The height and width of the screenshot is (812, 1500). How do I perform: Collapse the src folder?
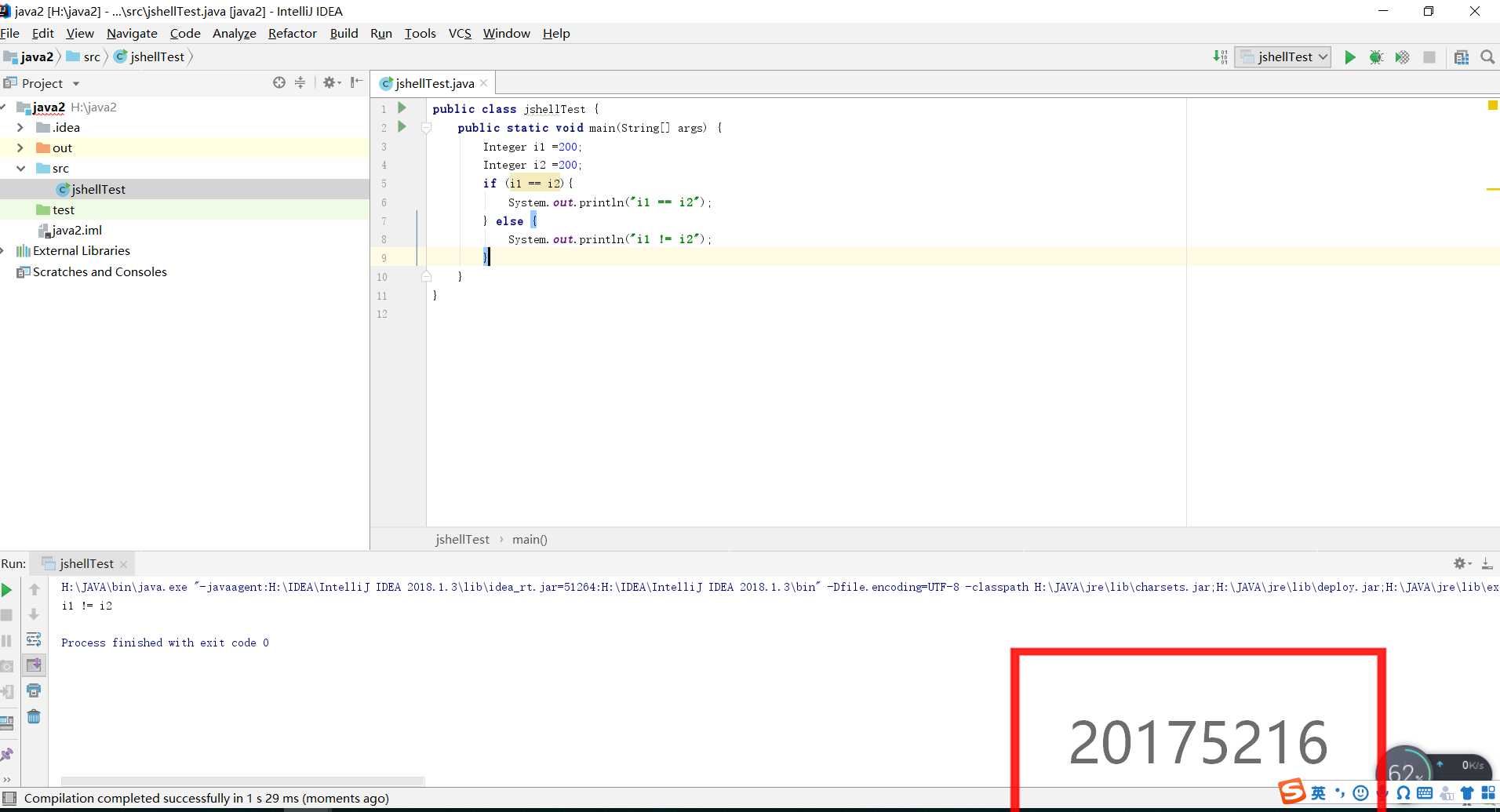click(x=20, y=169)
